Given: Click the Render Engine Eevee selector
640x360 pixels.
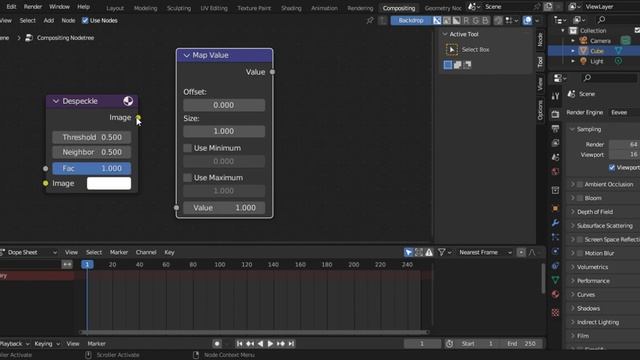Looking at the screenshot, I should pyautogui.click(x=624, y=113).
